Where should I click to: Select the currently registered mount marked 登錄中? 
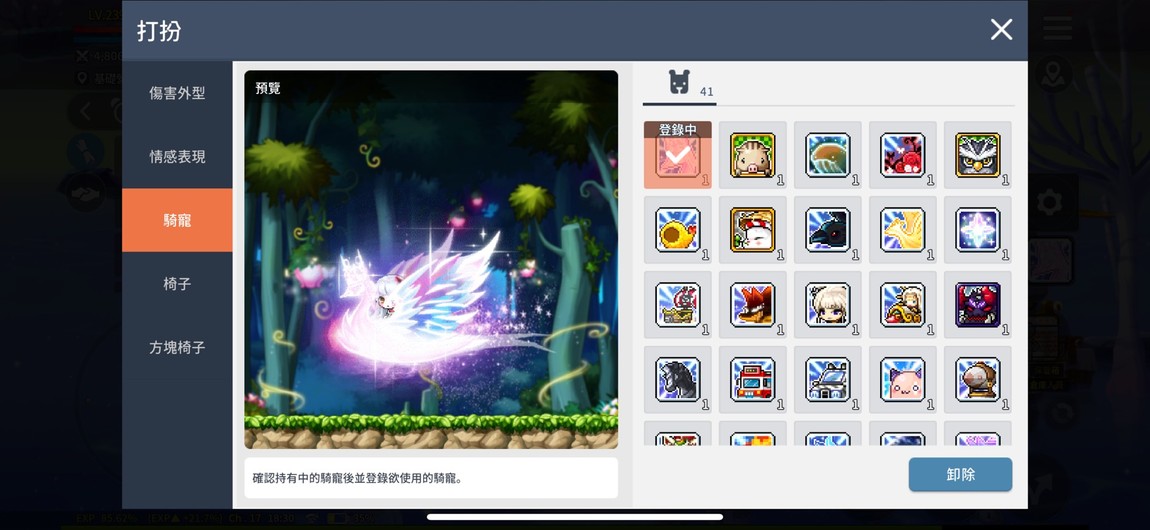(x=678, y=155)
